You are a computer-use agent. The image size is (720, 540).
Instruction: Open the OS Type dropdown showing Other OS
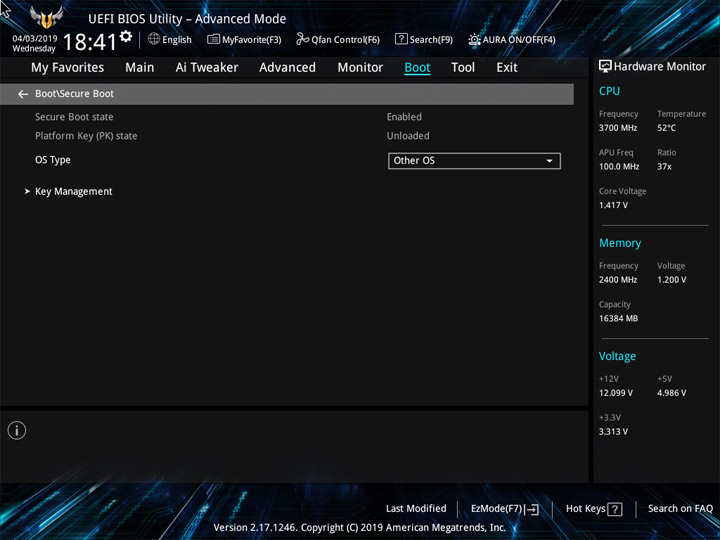pyautogui.click(x=474, y=161)
